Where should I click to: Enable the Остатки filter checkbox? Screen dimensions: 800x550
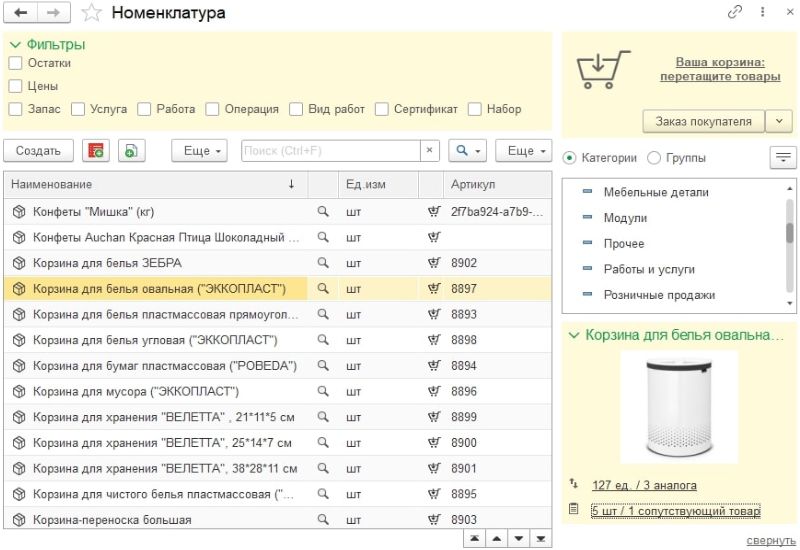15,63
